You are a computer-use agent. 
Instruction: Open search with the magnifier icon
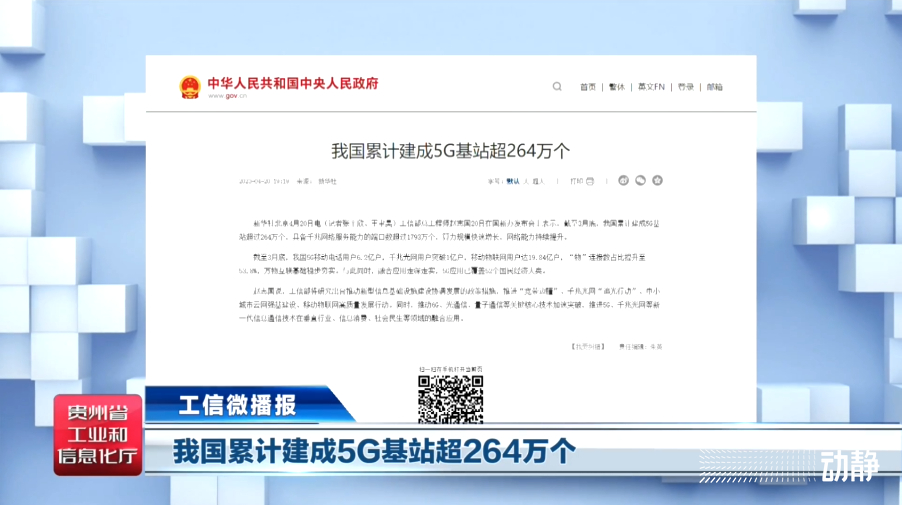pyautogui.click(x=557, y=87)
